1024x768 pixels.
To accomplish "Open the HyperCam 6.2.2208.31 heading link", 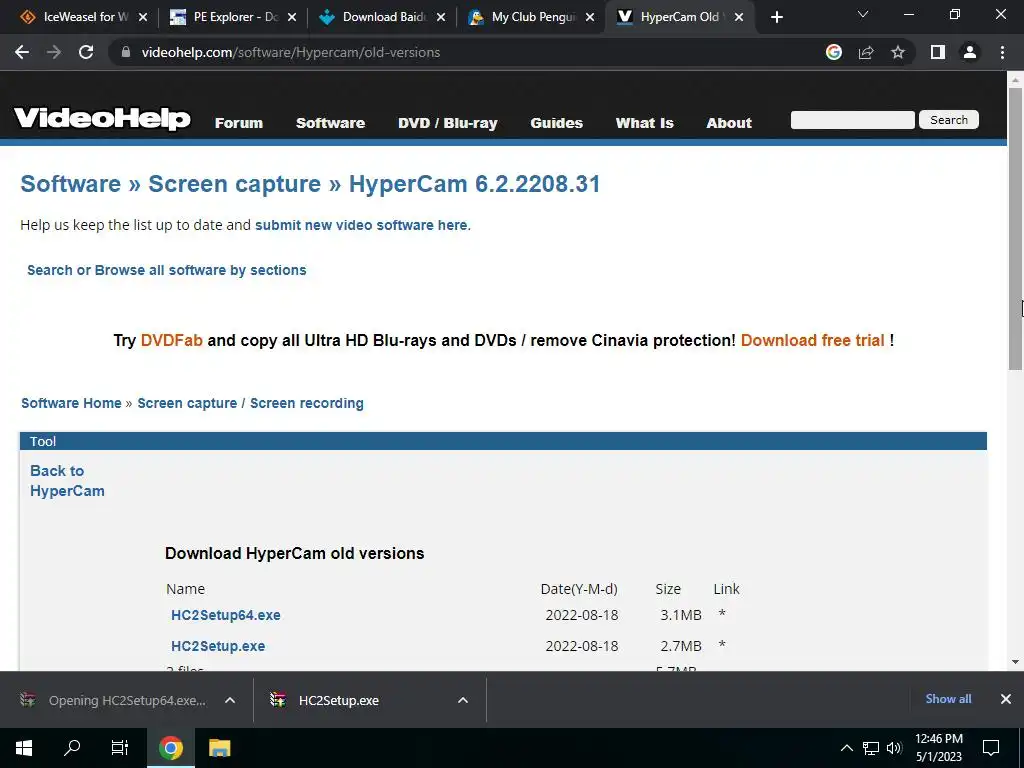I will [x=475, y=184].
